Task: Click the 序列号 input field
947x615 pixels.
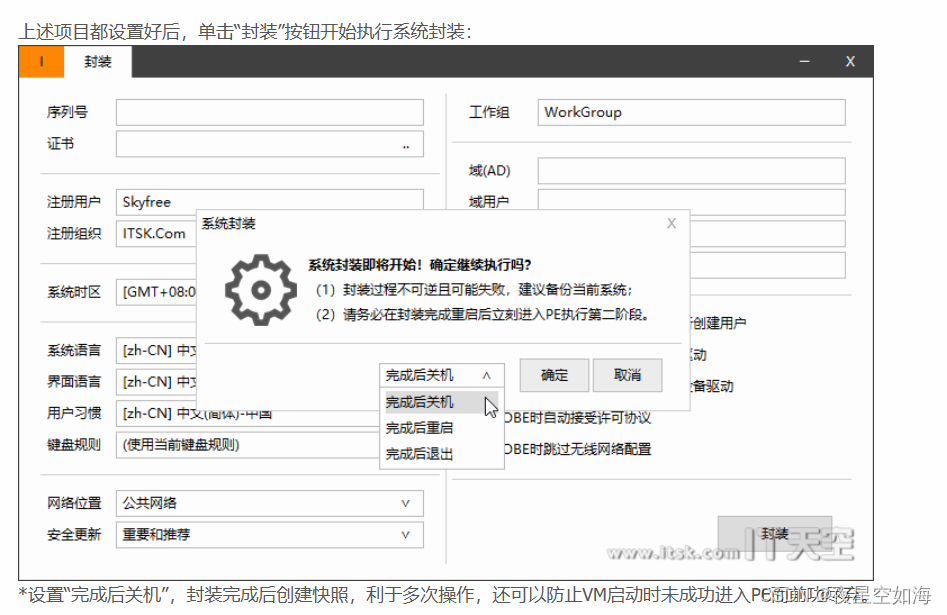Action: click(269, 112)
